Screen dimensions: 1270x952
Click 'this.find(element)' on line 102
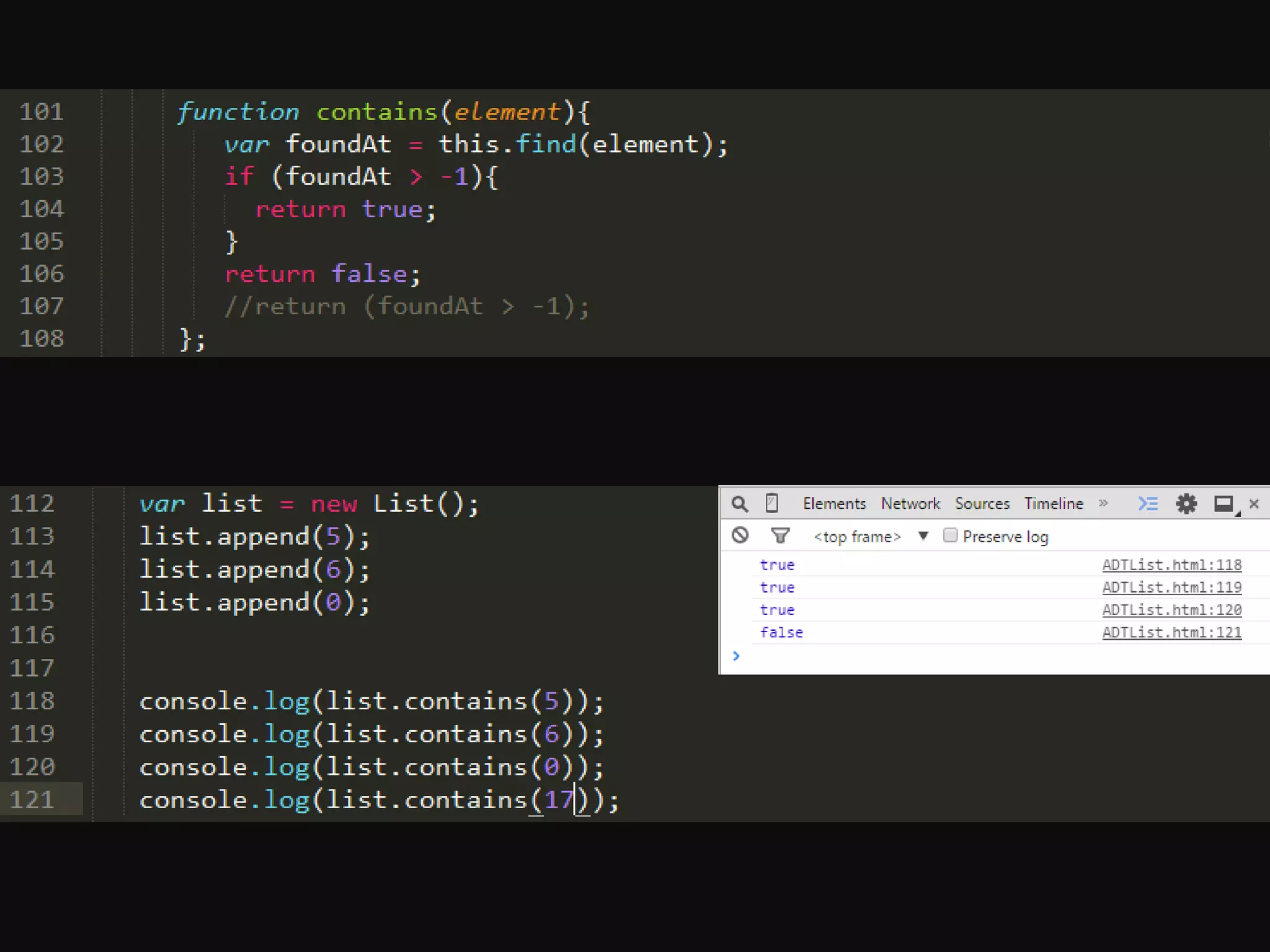coord(576,144)
